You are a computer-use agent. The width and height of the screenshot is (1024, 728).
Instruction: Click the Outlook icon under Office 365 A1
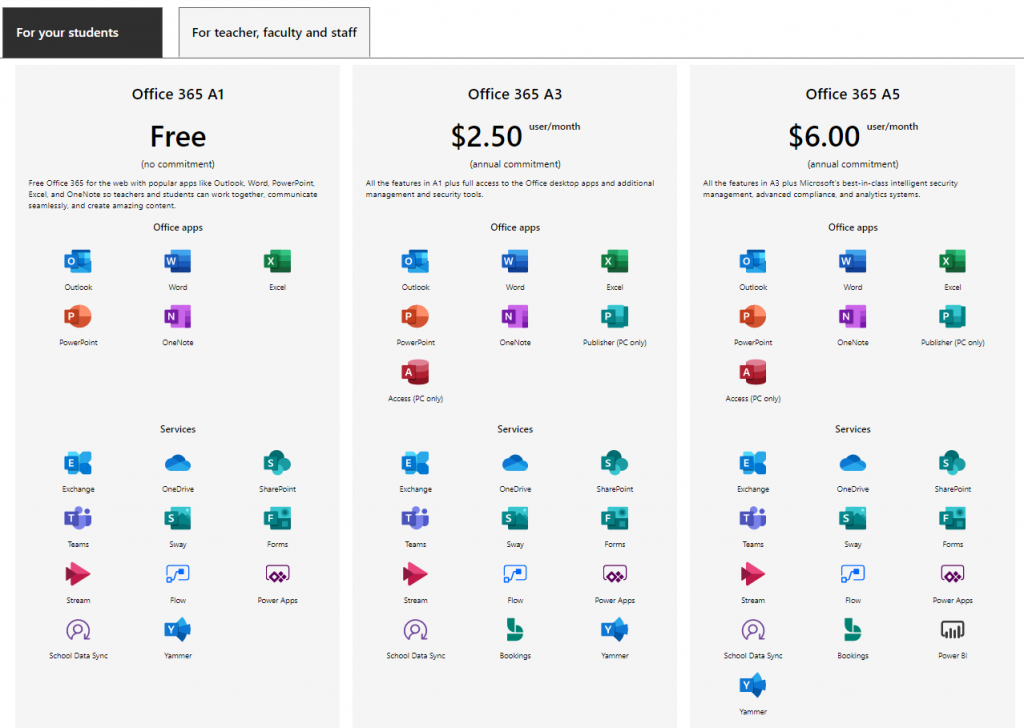point(78,261)
